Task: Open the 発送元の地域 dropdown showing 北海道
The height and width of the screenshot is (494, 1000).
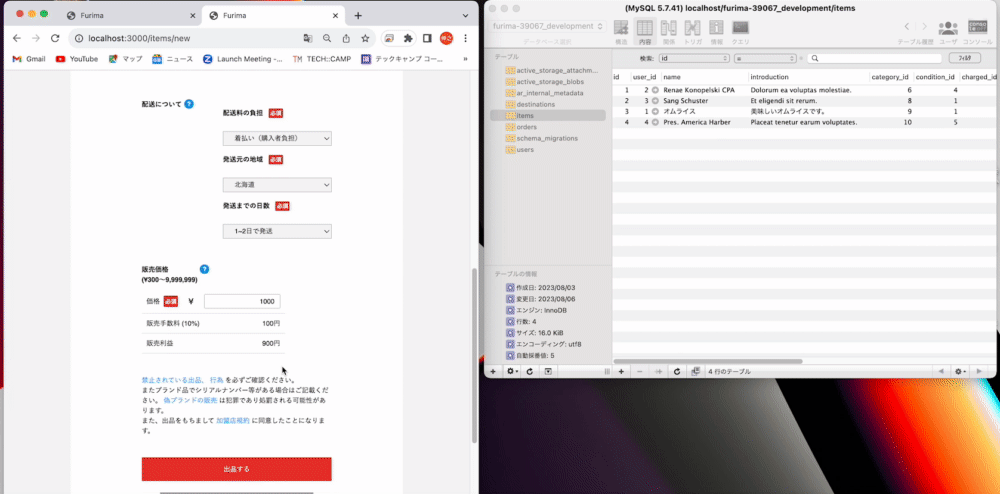Action: (277, 185)
